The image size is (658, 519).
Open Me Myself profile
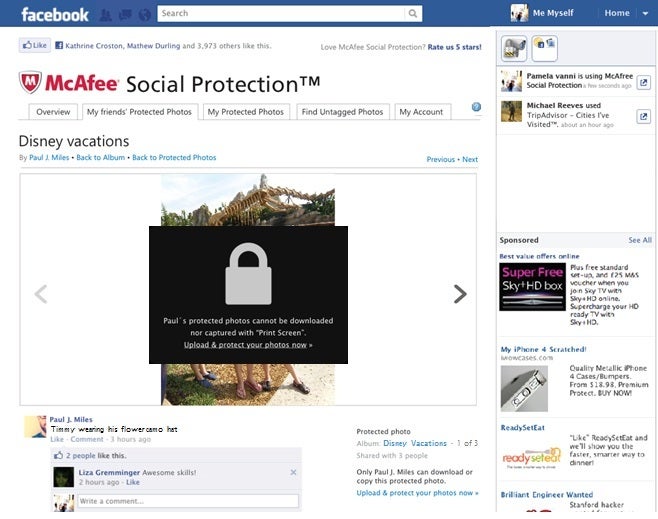coord(553,13)
